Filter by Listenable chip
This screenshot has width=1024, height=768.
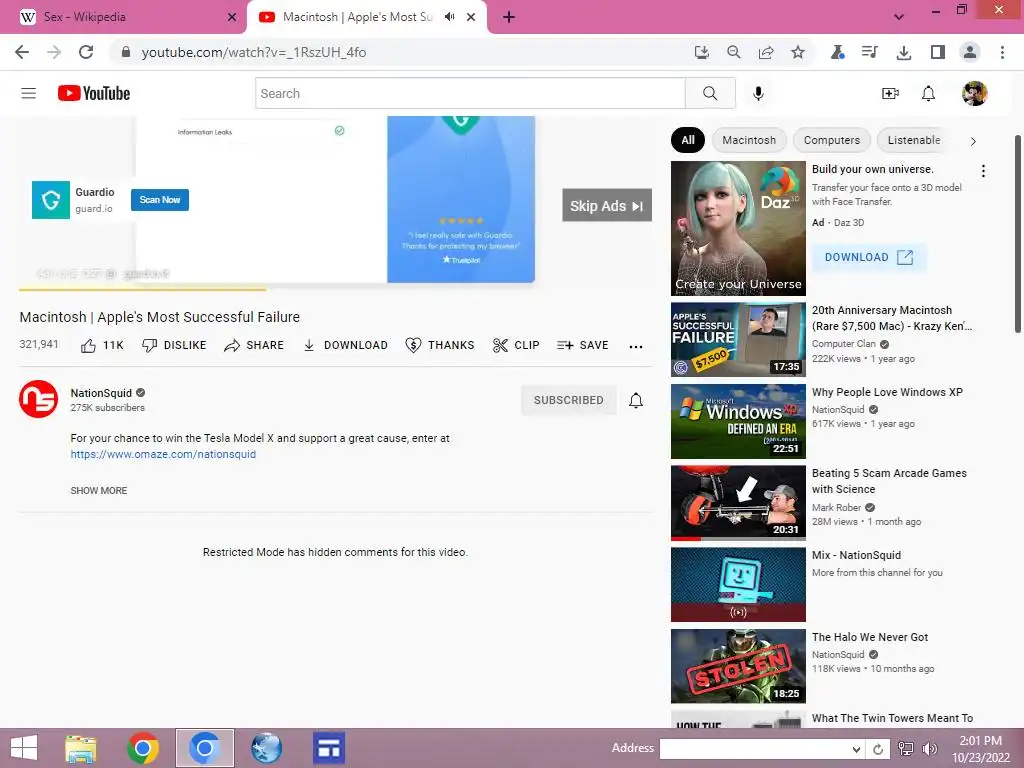coord(913,140)
